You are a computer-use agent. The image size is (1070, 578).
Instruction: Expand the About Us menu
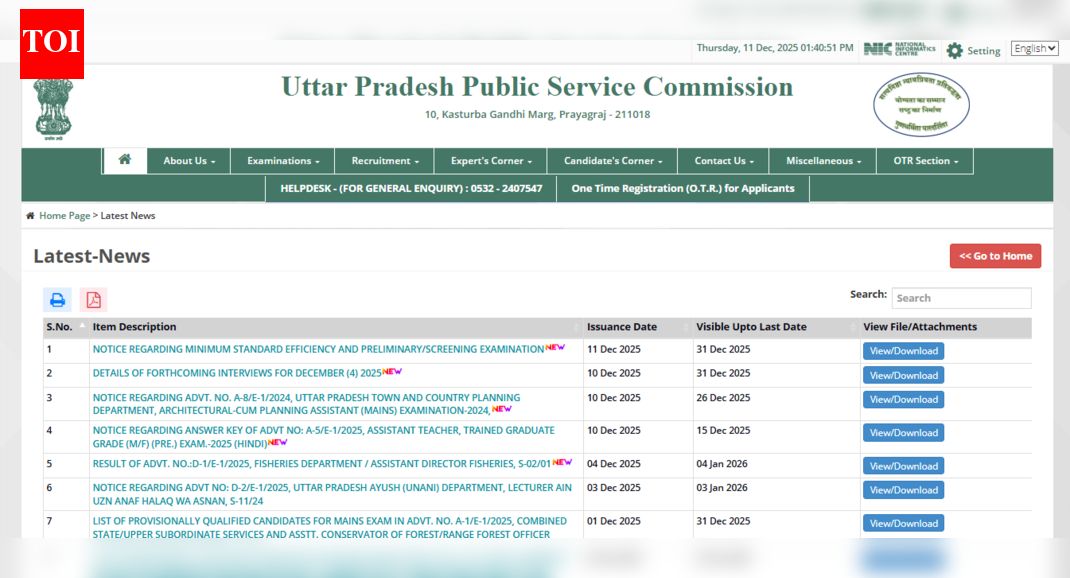[188, 160]
